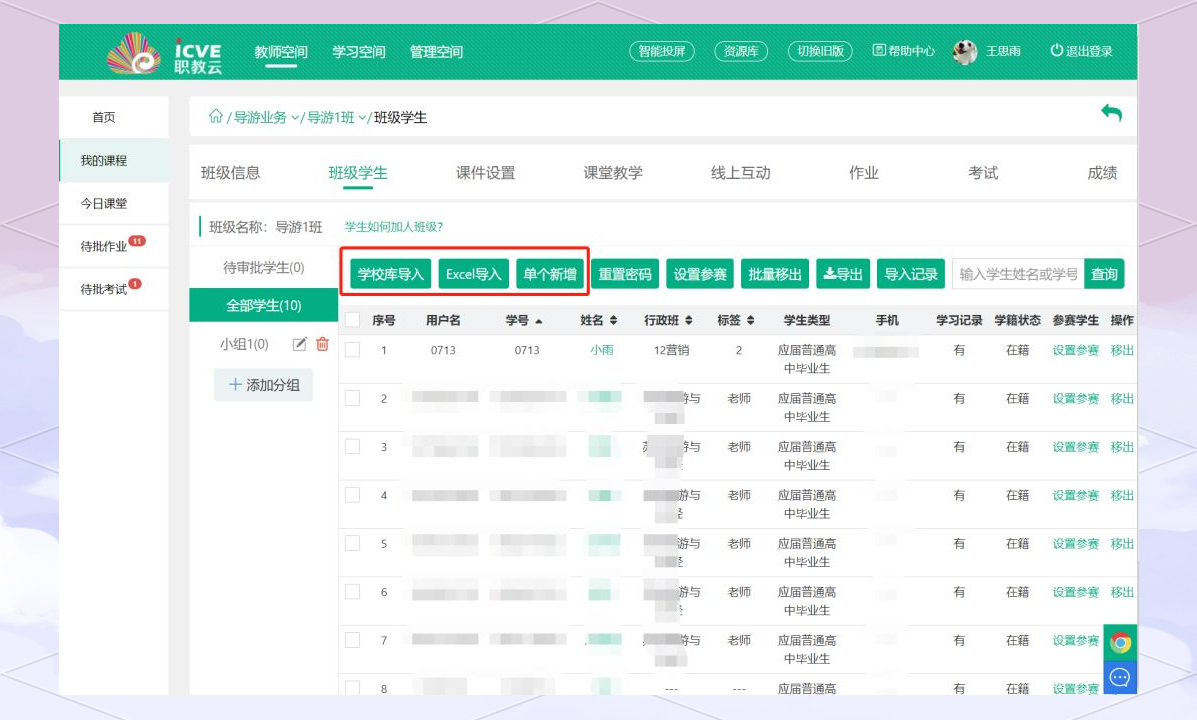Check the checkbox for row 1
The image size is (1197, 720).
point(353,350)
